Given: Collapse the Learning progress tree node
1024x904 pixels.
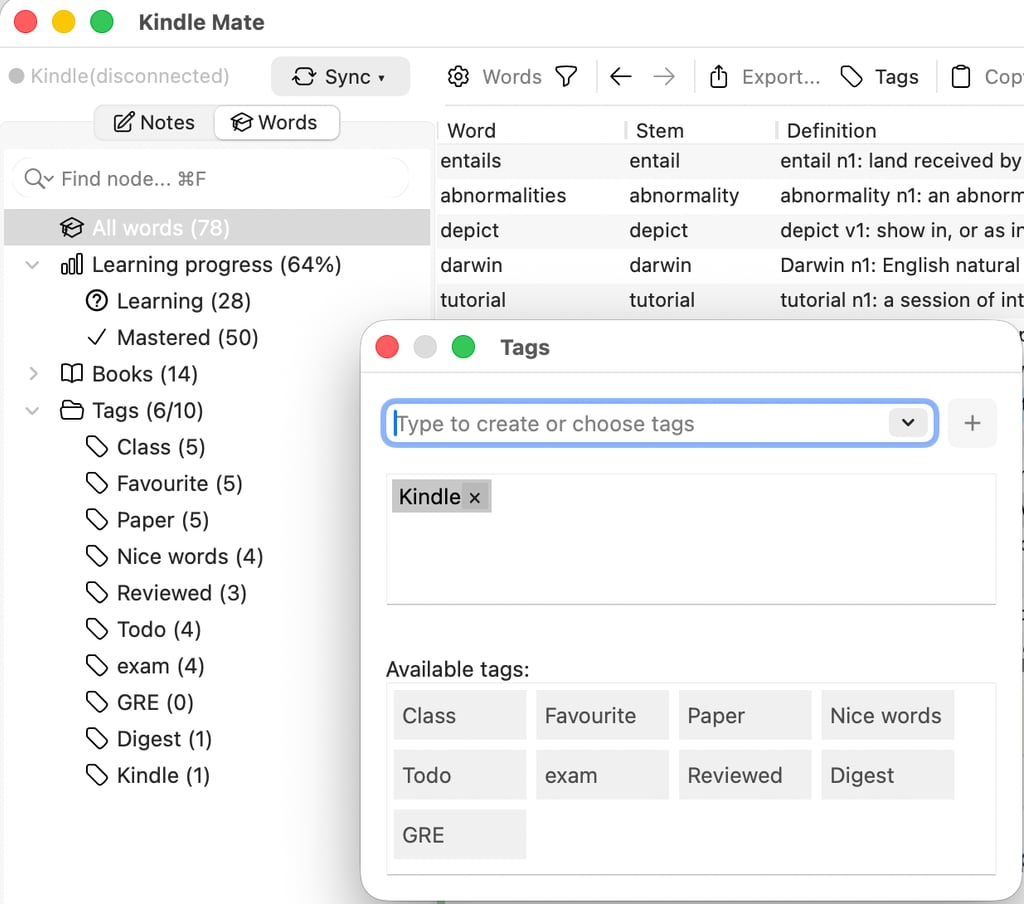Looking at the screenshot, I should tap(33, 265).
